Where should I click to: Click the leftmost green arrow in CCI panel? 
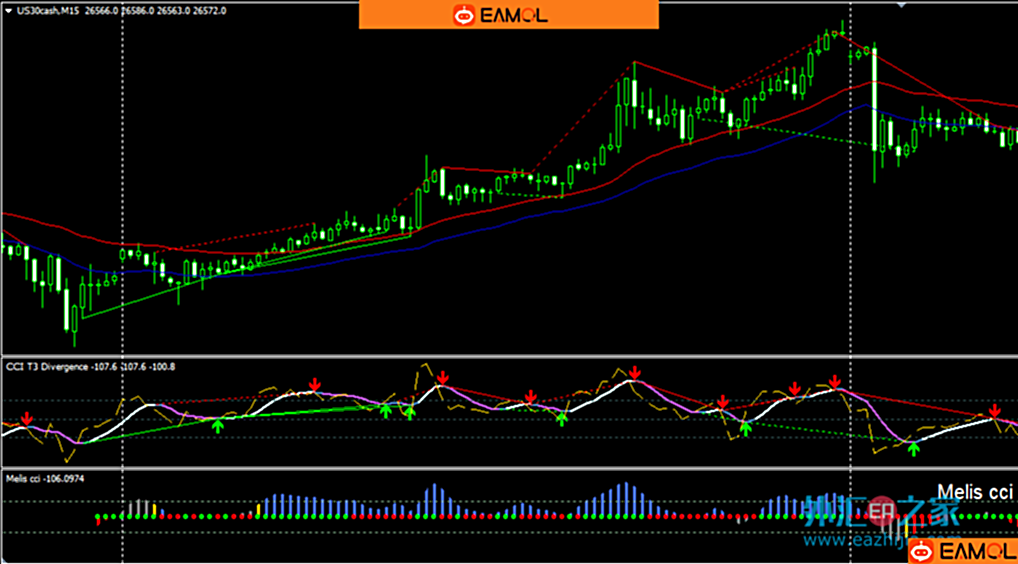(218, 427)
